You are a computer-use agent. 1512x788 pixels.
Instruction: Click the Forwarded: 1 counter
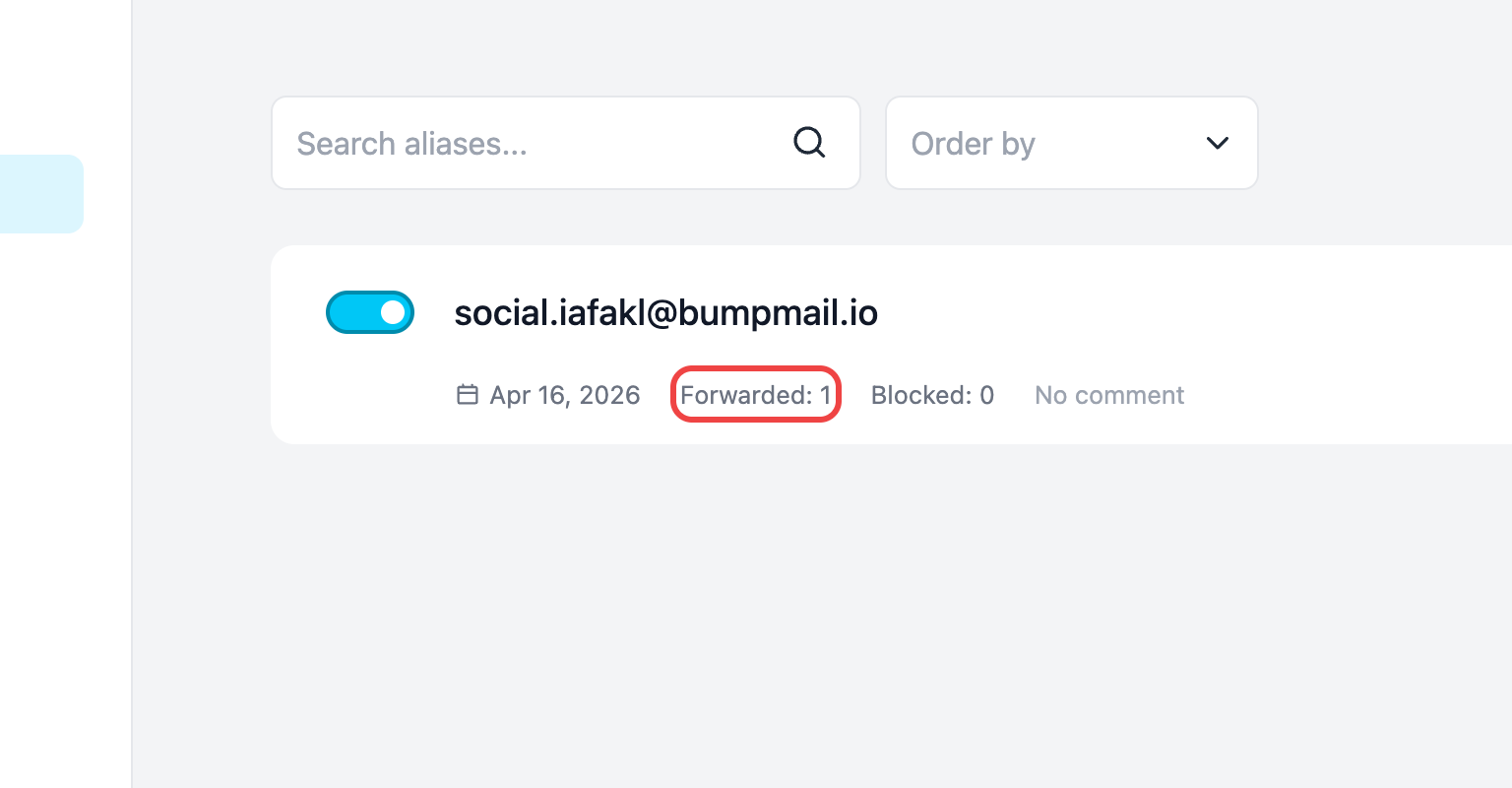click(x=755, y=395)
